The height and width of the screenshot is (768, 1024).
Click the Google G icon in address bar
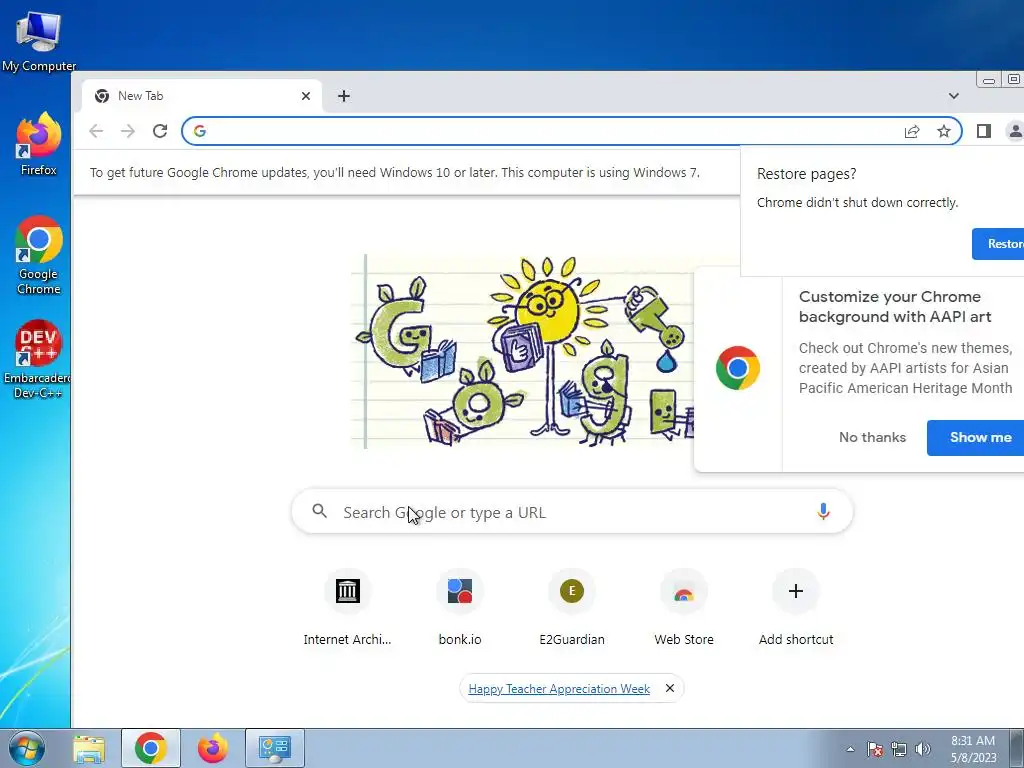coord(200,131)
